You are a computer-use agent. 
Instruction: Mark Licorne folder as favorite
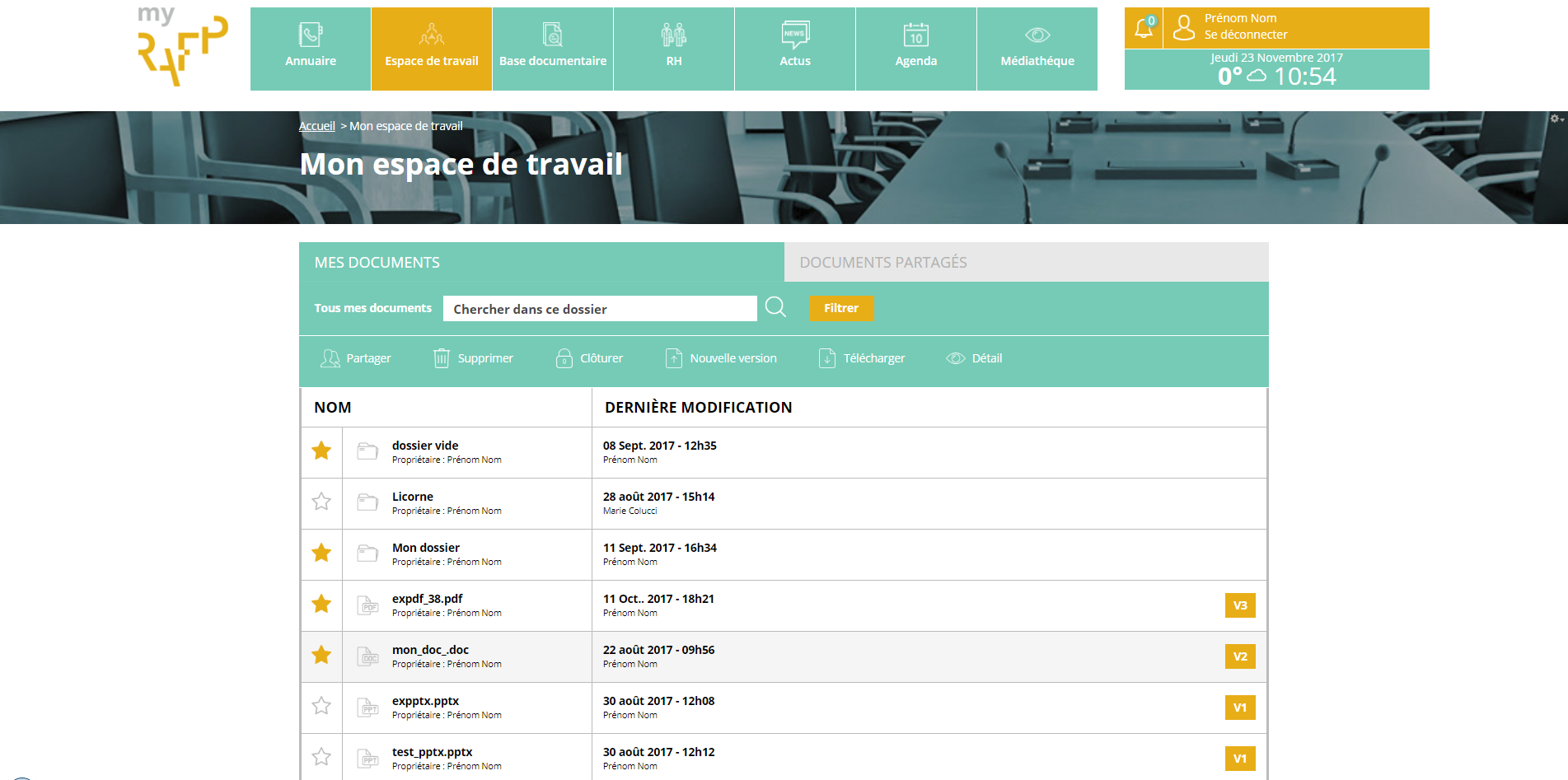321,502
